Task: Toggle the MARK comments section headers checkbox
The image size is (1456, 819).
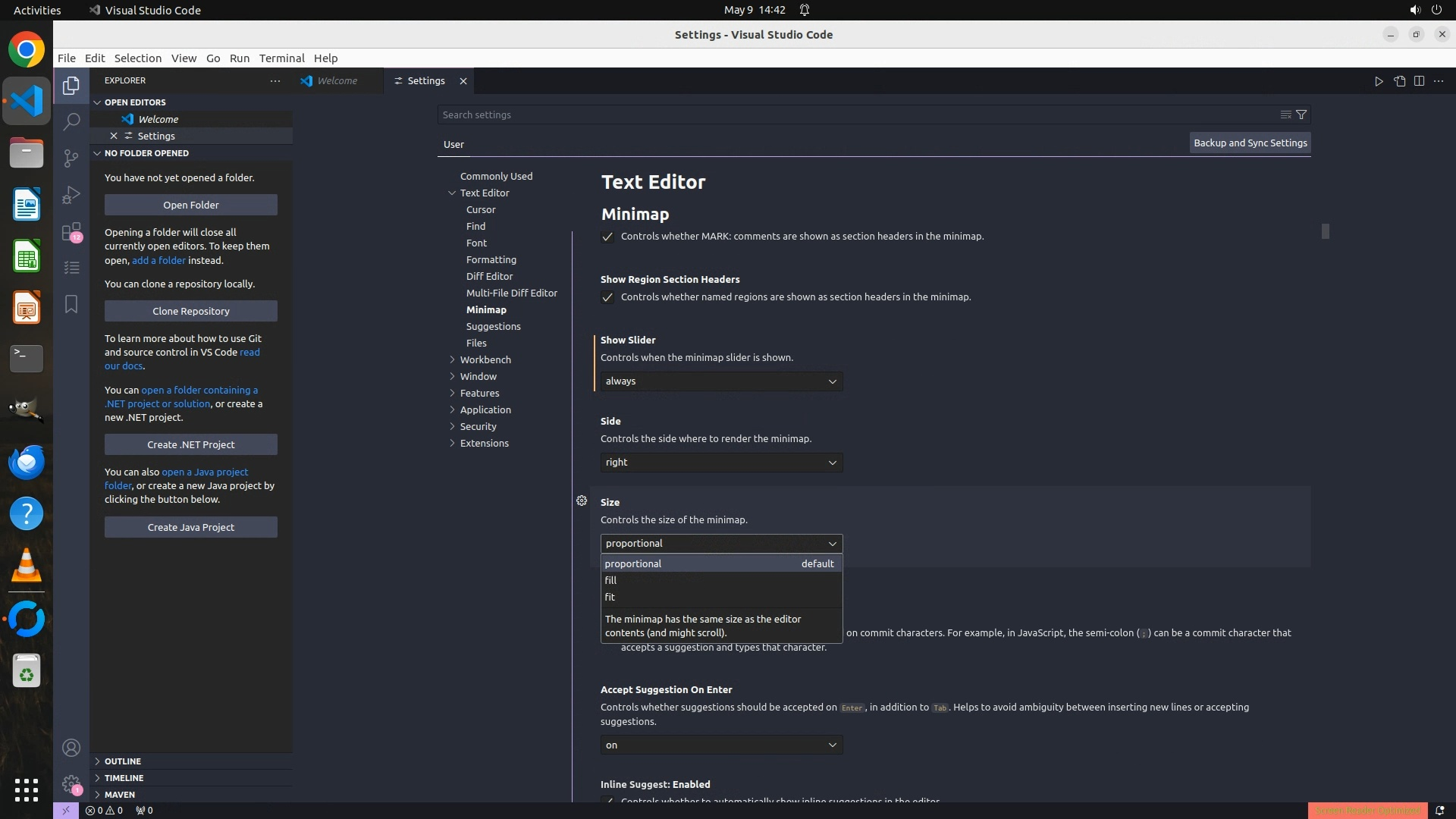Action: 607,237
